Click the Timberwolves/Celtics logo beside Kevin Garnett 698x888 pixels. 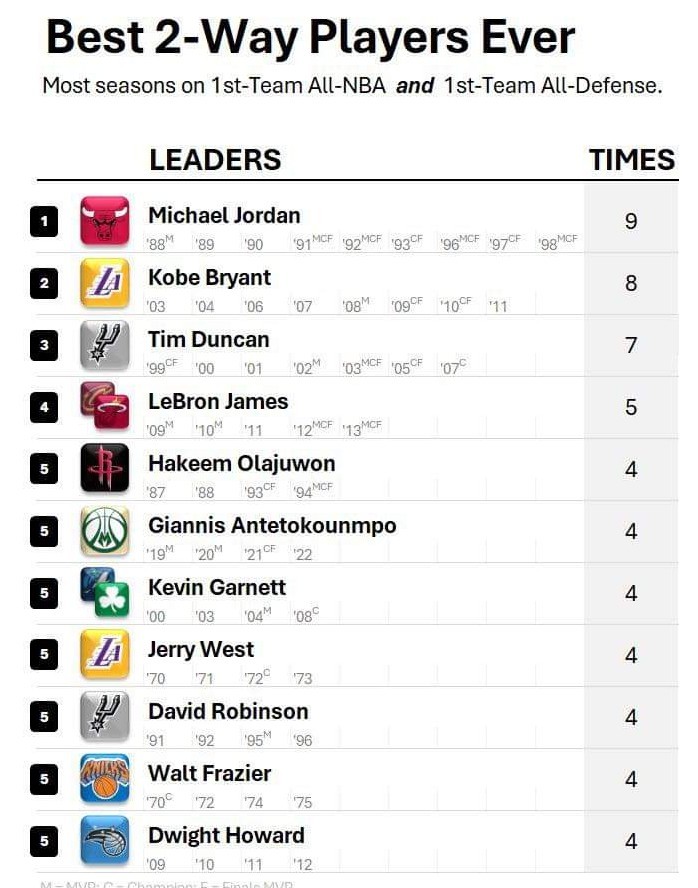(105, 593)
